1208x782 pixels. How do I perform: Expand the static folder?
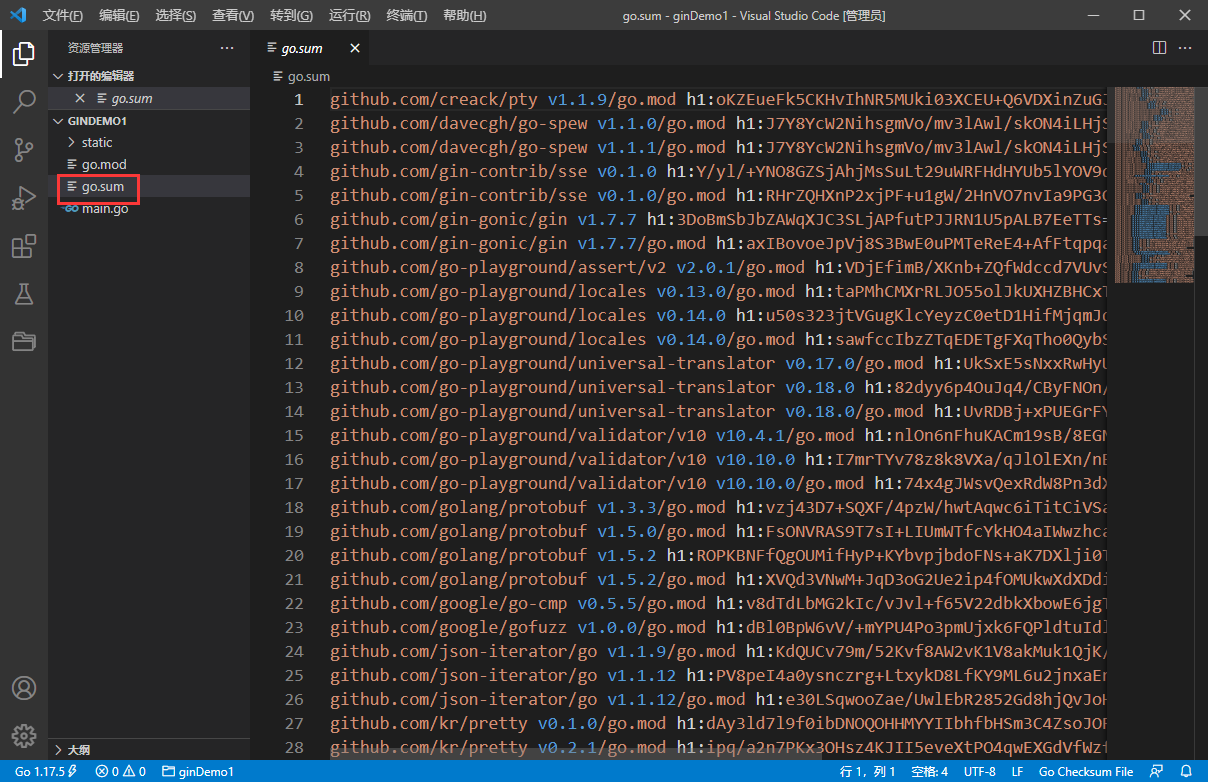[97, 141]
